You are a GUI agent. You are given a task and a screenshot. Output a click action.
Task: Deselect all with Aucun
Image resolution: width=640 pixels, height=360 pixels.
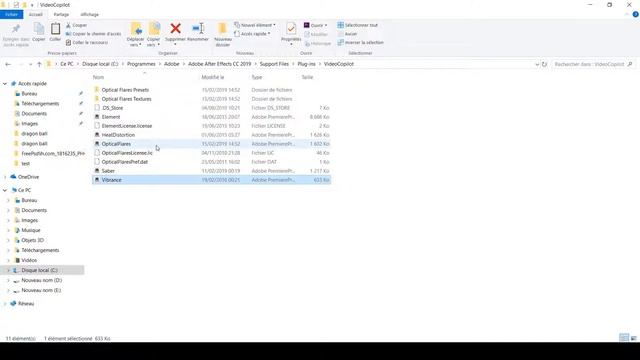click(x=347, y=34)
